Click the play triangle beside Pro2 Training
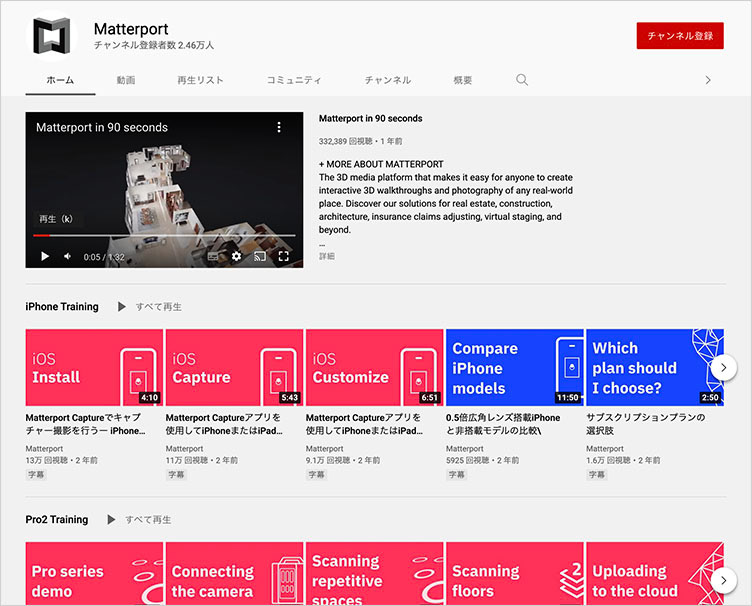 [111, 520]
